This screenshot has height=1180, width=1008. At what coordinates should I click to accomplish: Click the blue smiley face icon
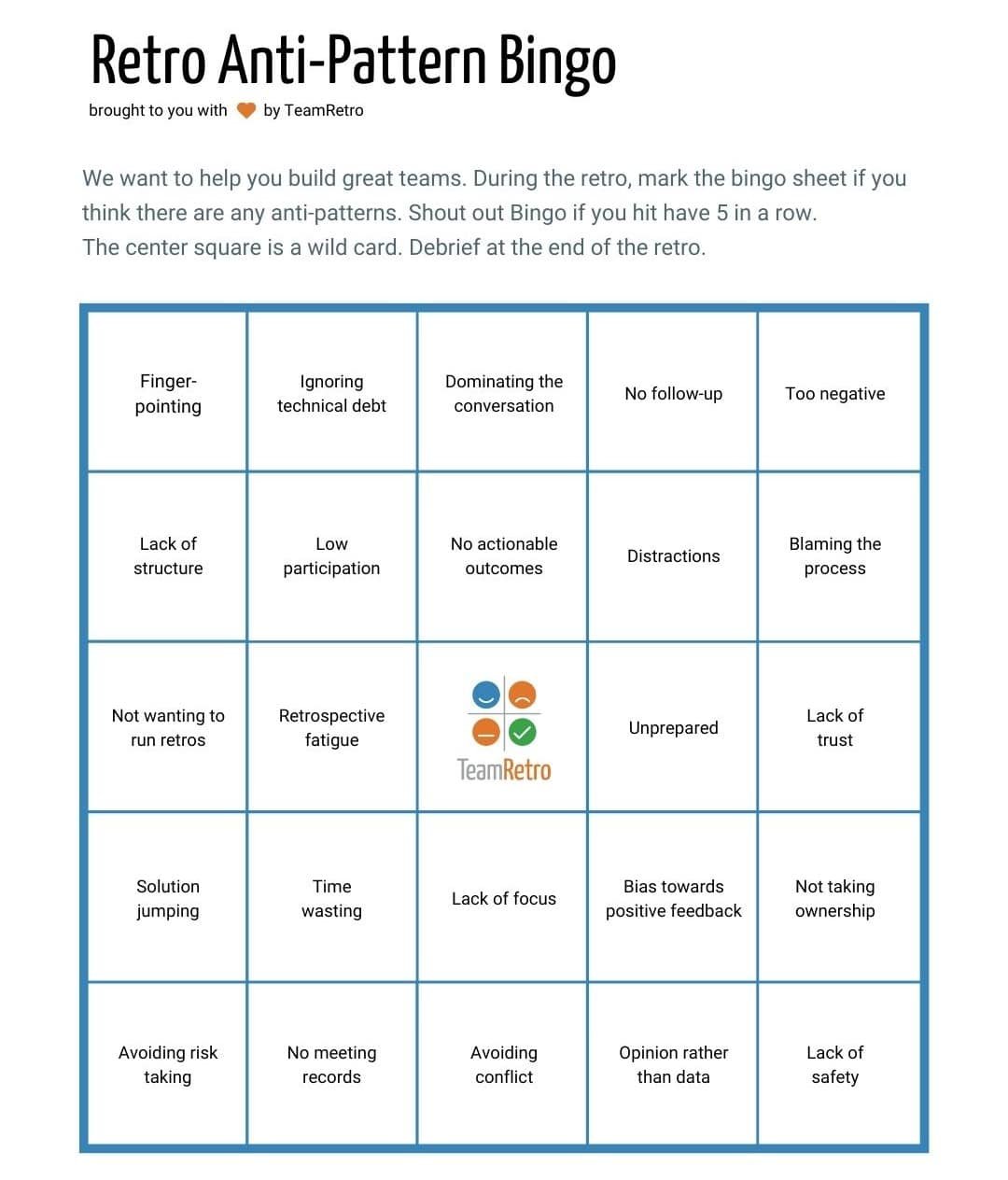click(486, 695)
